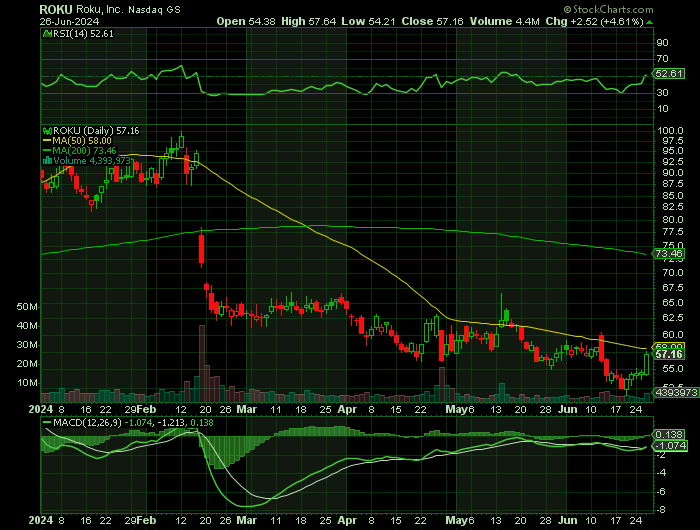Click the -8 level on the MACD axis
This screenshot has height=530, width=700.
click(662, 509)
